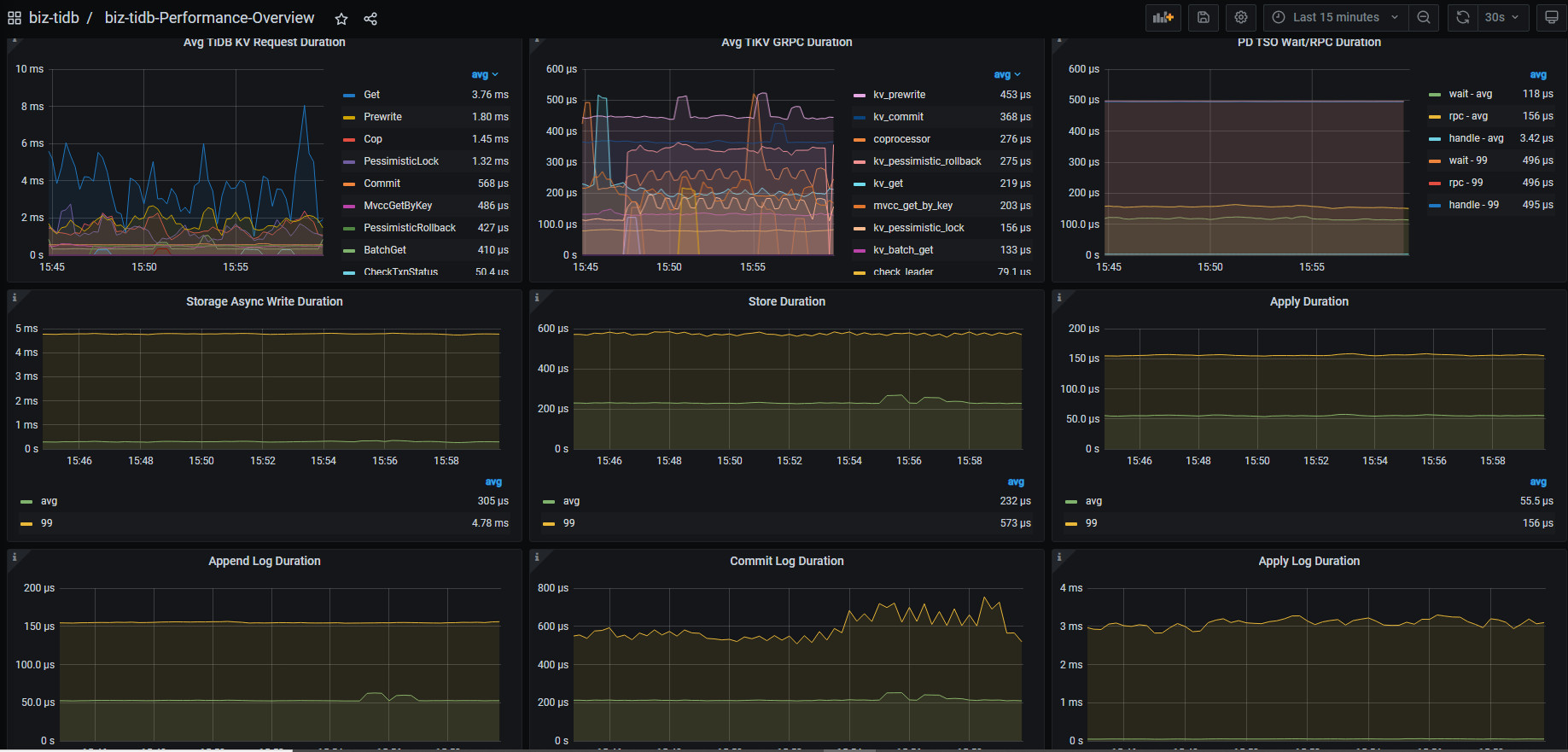Viewport: 1568px width, 752px height.
Task: Click the biz-tidb folder breadcrumb link
Action: click(54, 18)
